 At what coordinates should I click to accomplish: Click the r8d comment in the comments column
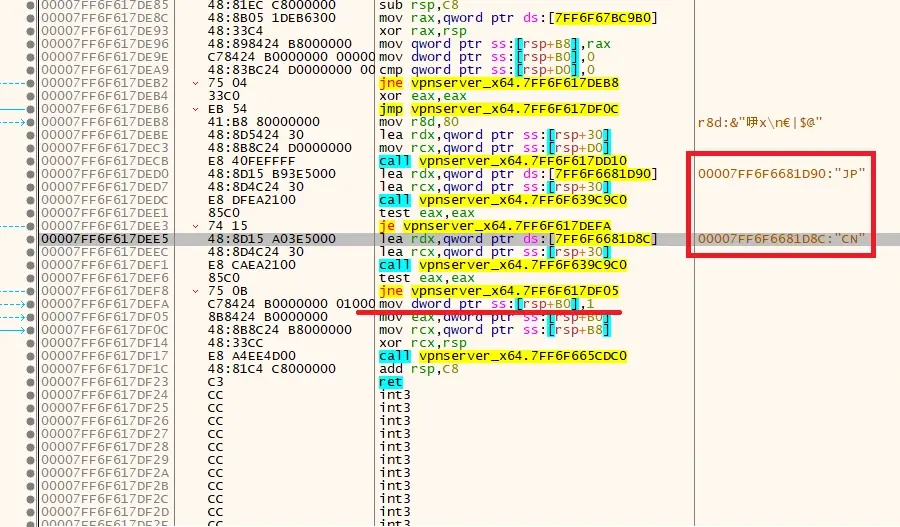coord(759,122)
